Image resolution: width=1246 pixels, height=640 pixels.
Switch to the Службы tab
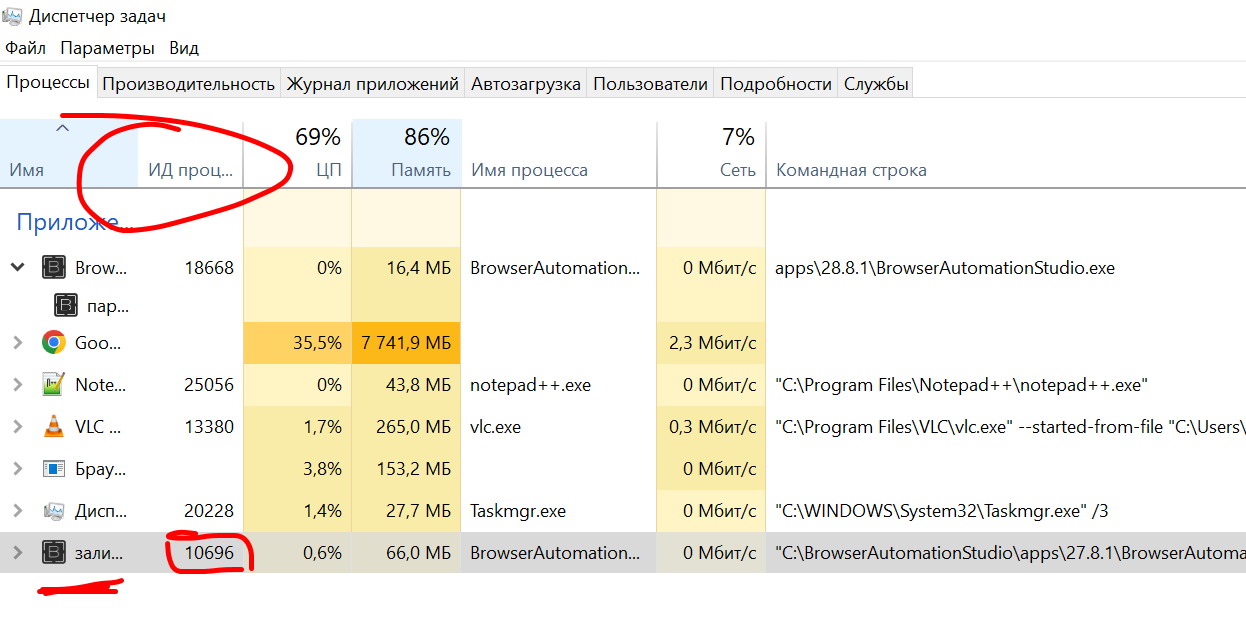[875, 82]
